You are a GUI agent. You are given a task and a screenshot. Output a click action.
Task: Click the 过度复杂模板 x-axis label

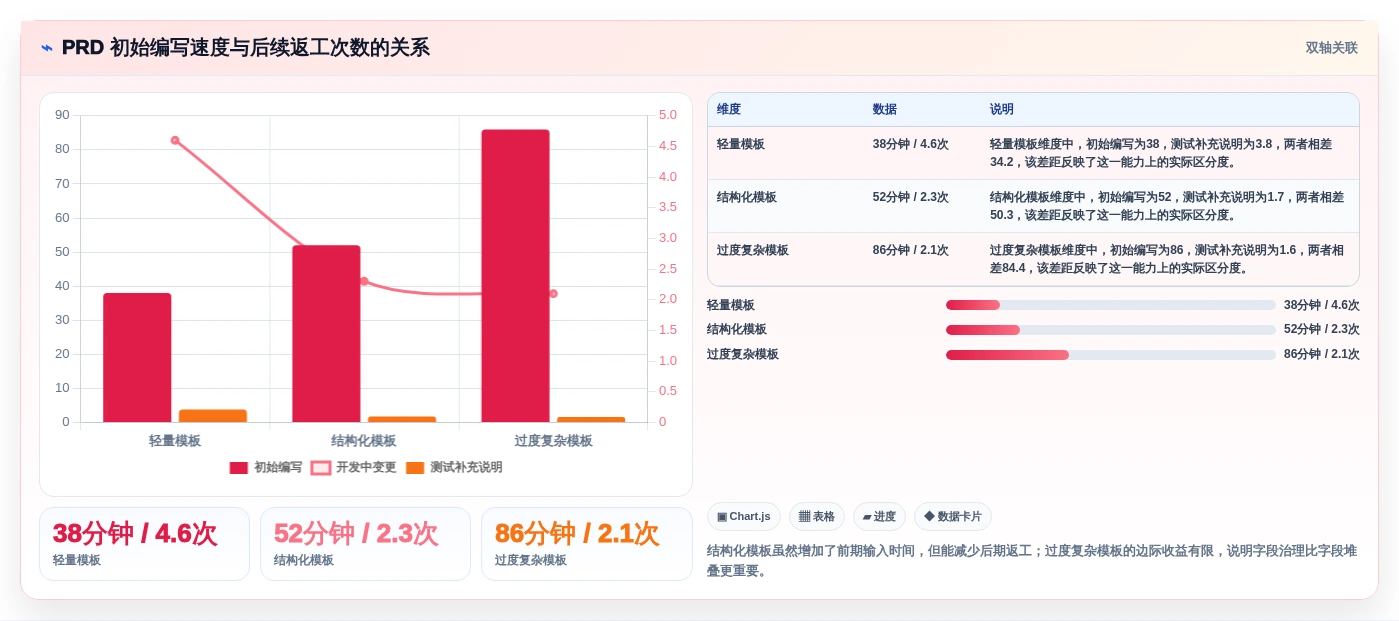[553, 440]
